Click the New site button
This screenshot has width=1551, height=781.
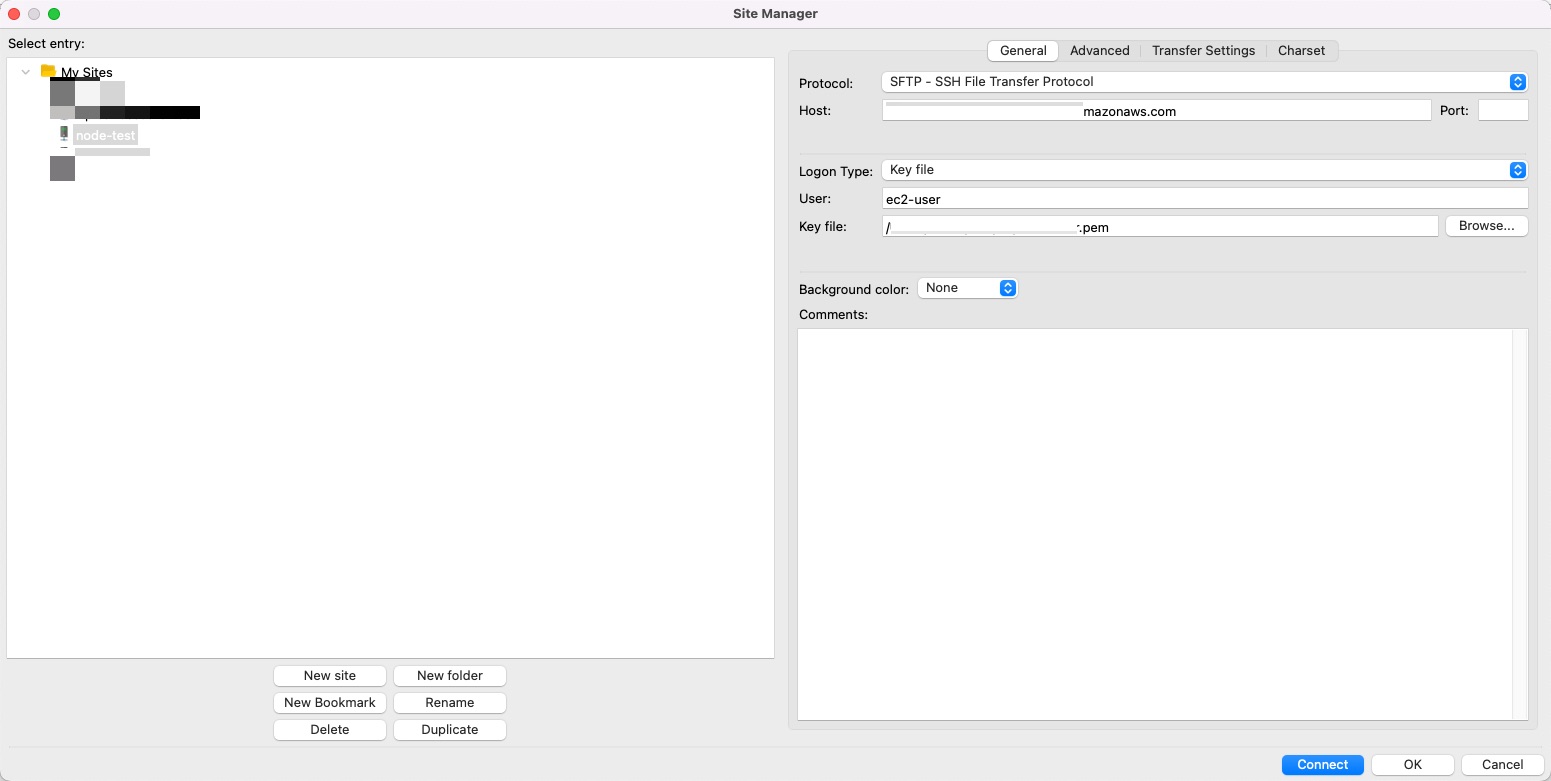tap(330, 676)
